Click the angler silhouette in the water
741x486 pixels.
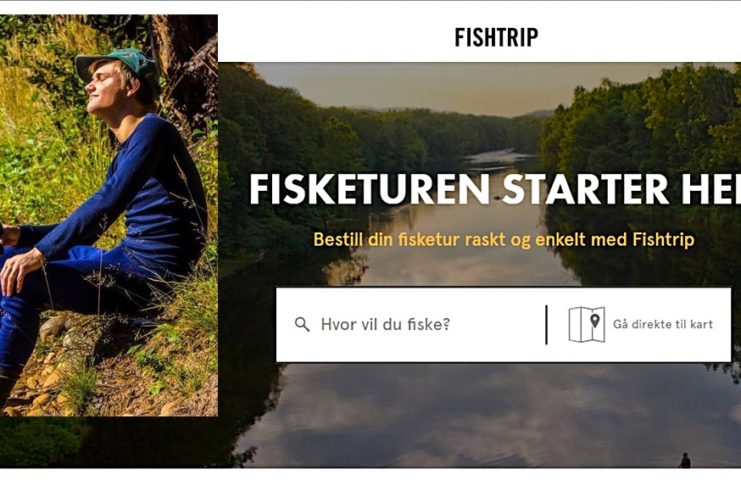tap(684, 460)
